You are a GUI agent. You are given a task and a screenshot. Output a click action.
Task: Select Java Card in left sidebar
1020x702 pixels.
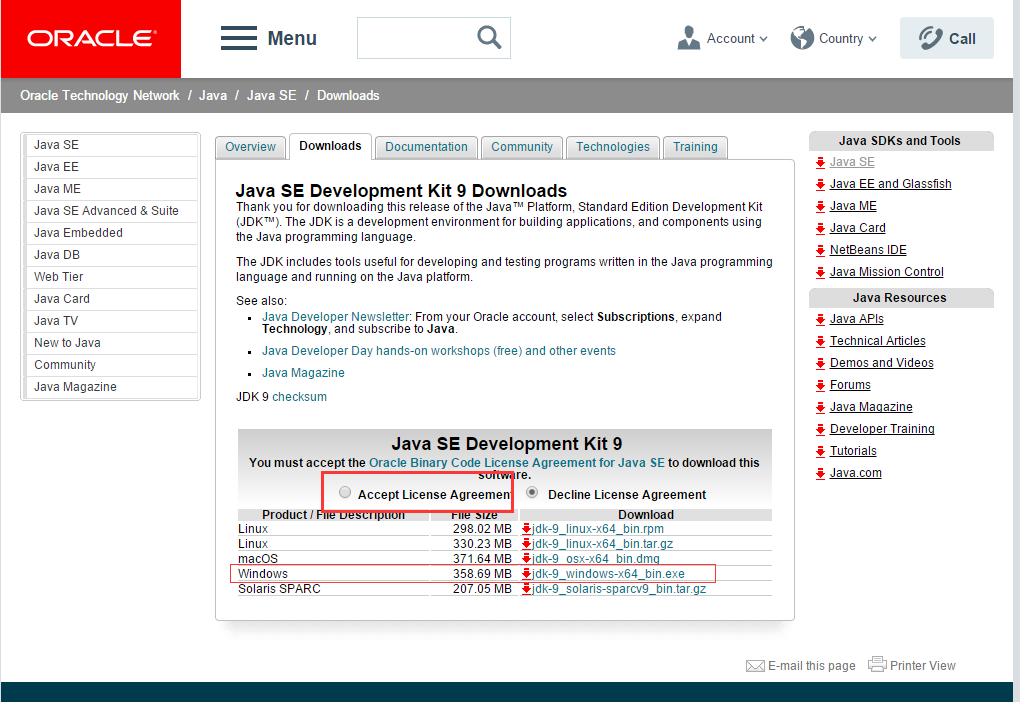pos(111,299)
